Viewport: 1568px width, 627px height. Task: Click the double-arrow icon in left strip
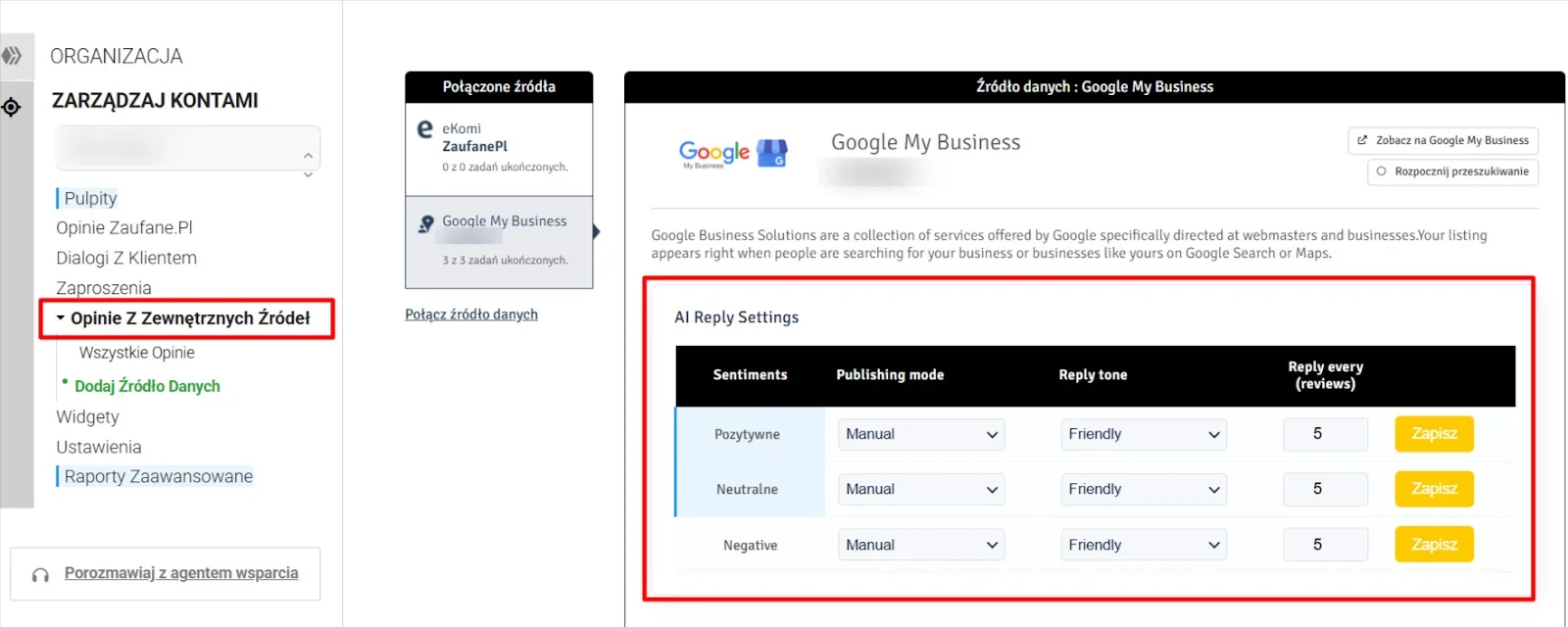click(12, 56)
